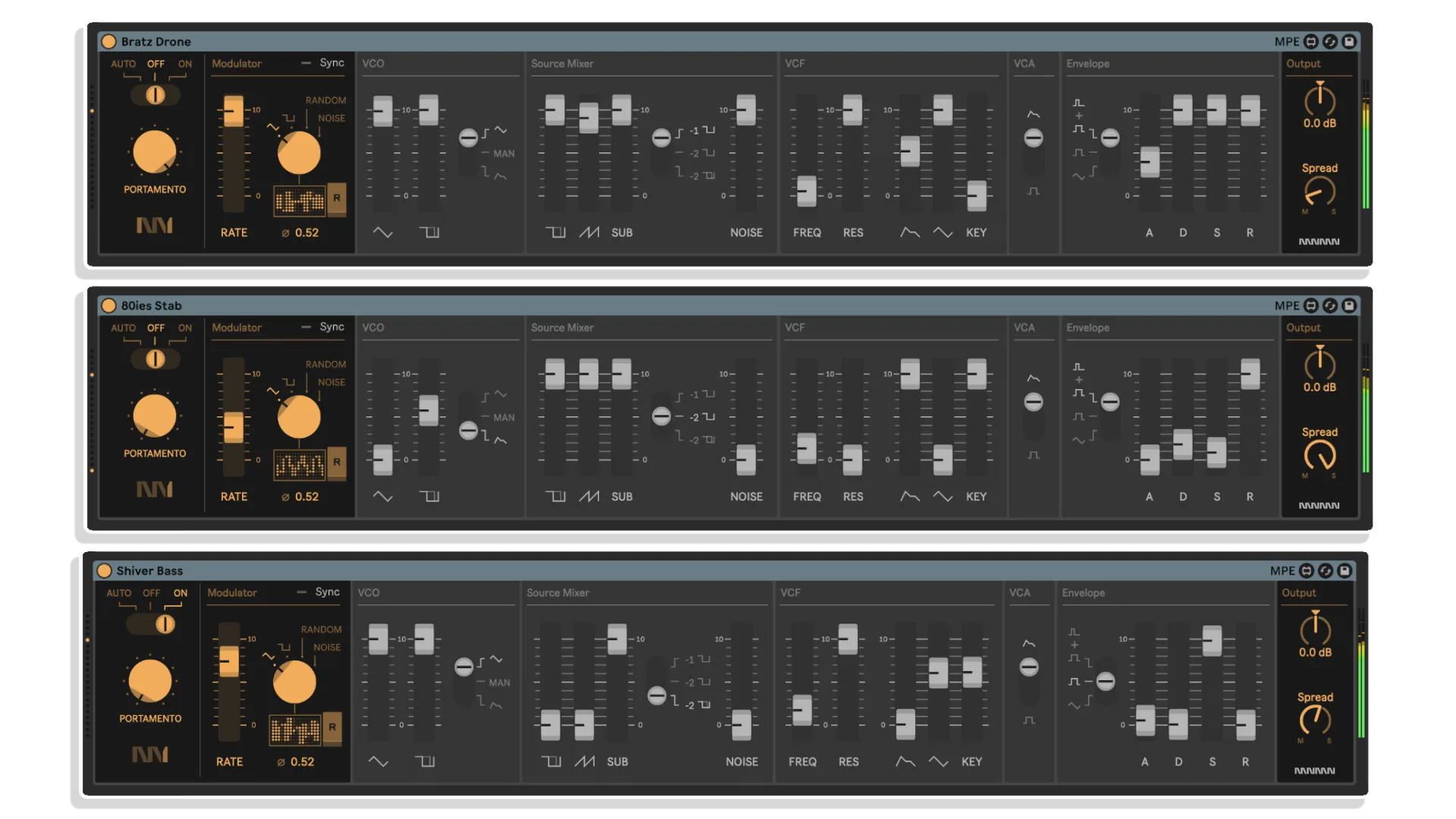Click the gate icon in 80ies Stab VCA

pyautogui.click(x=1033, y=455)
